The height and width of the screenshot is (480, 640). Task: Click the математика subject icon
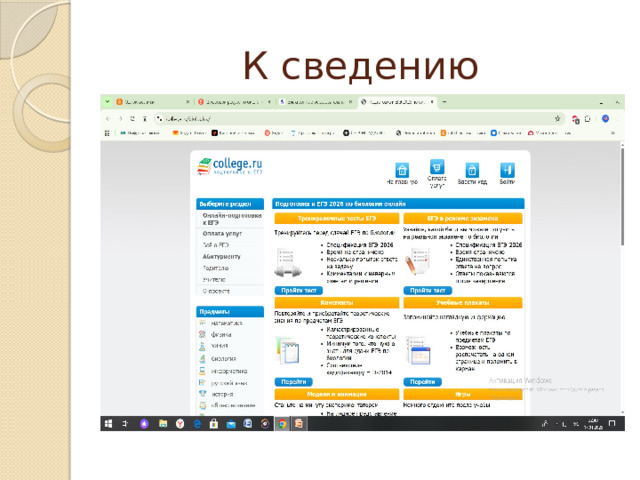(203, 323)
